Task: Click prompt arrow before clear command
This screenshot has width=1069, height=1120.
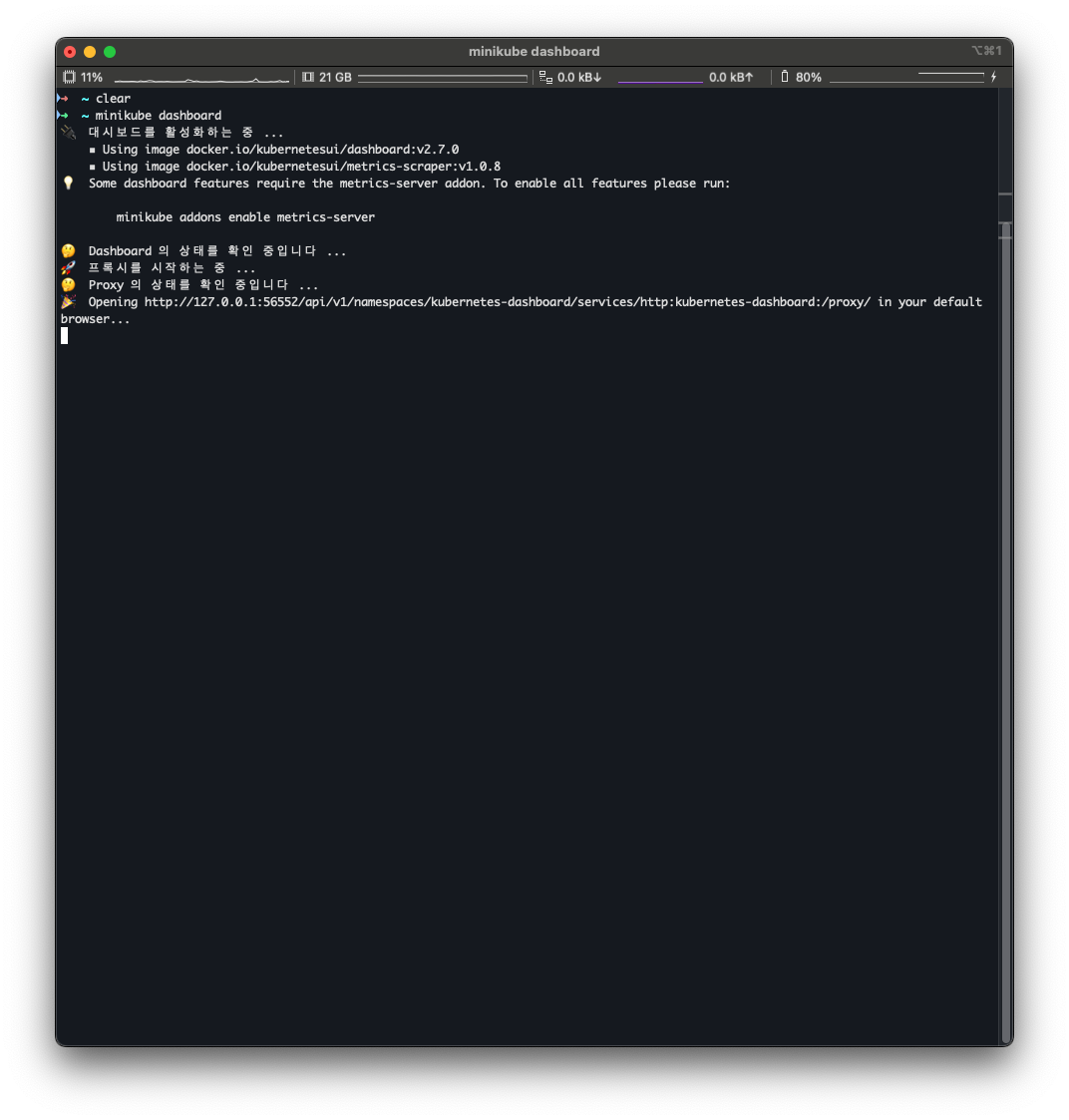Action: (x=63, y=99)
